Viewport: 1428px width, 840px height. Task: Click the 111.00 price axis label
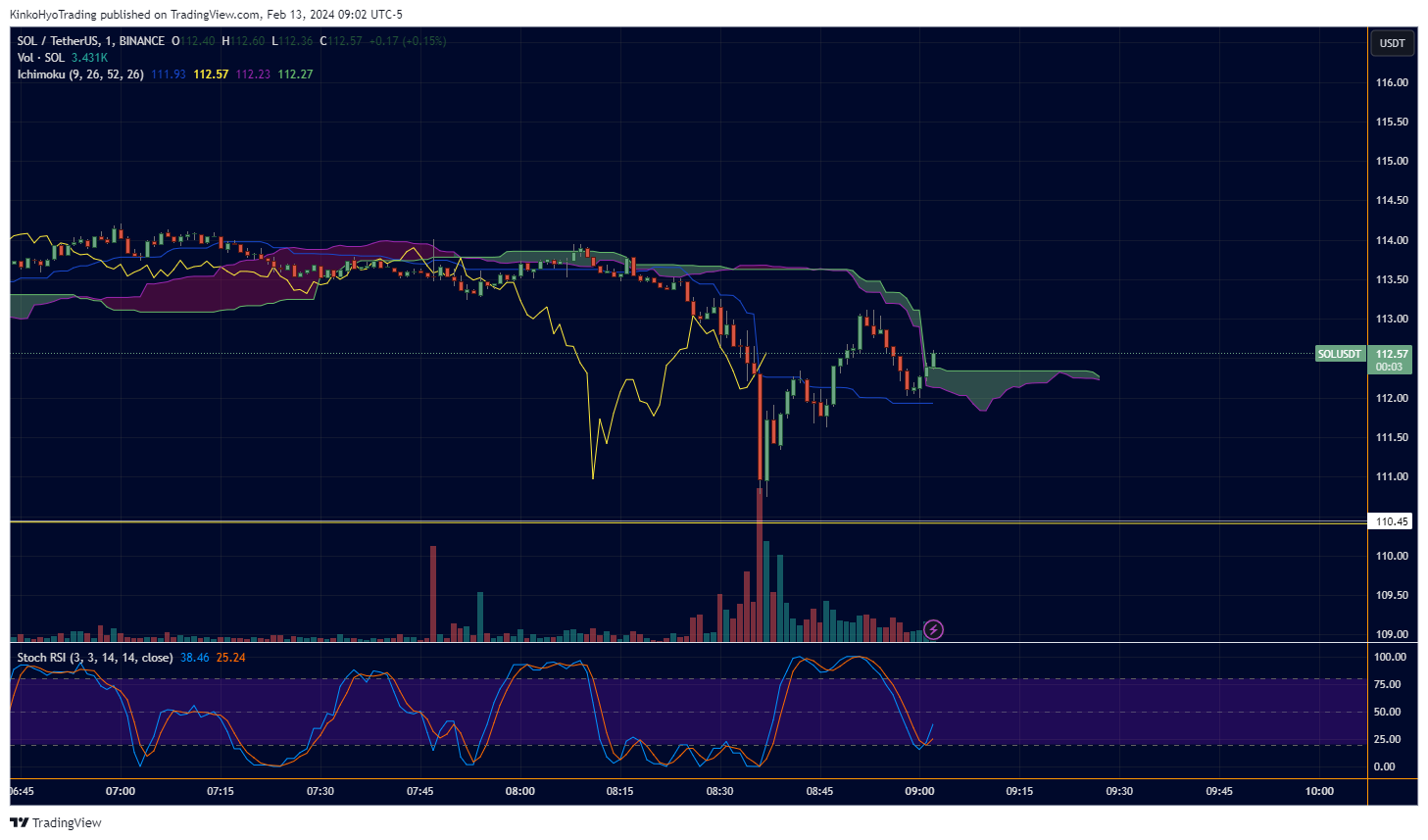1392,476
